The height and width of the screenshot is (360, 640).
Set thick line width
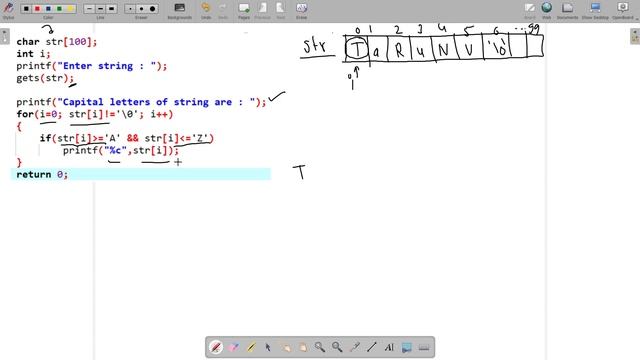pos(111,9)
